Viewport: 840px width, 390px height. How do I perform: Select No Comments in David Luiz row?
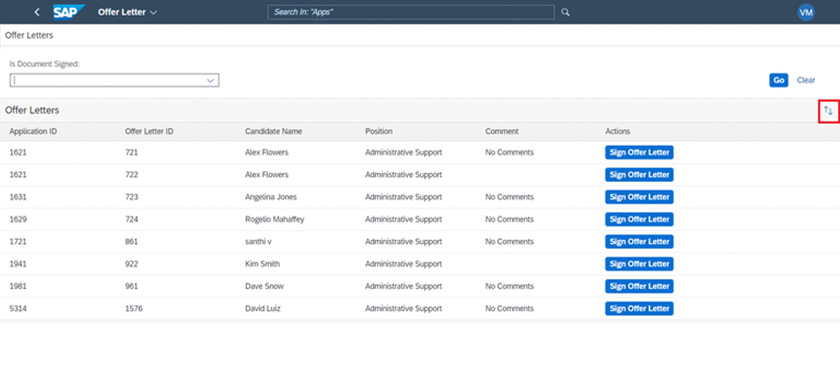[509, 309]
